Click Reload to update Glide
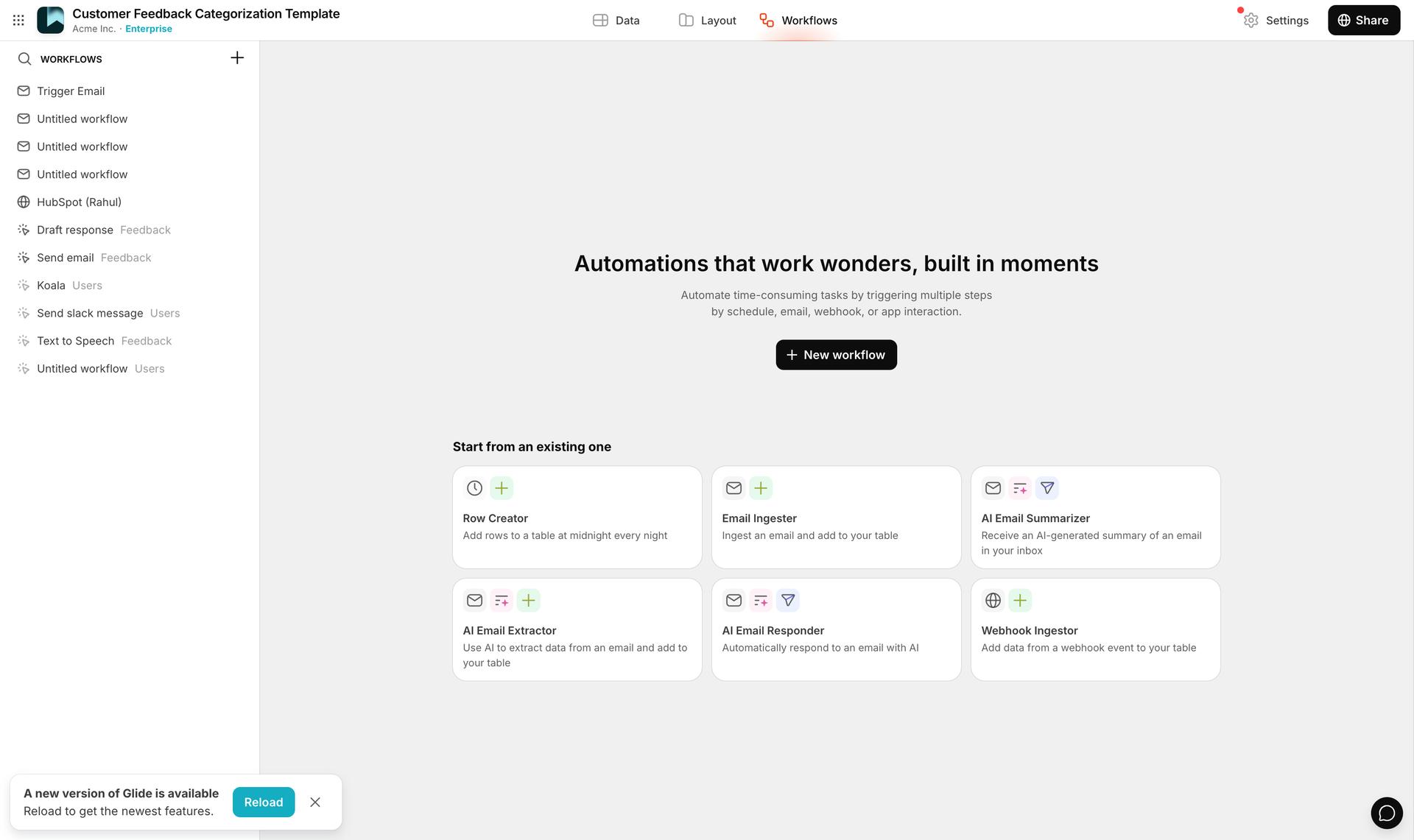The height and width of the screenshot is (840, 1414). coord(263,802)
